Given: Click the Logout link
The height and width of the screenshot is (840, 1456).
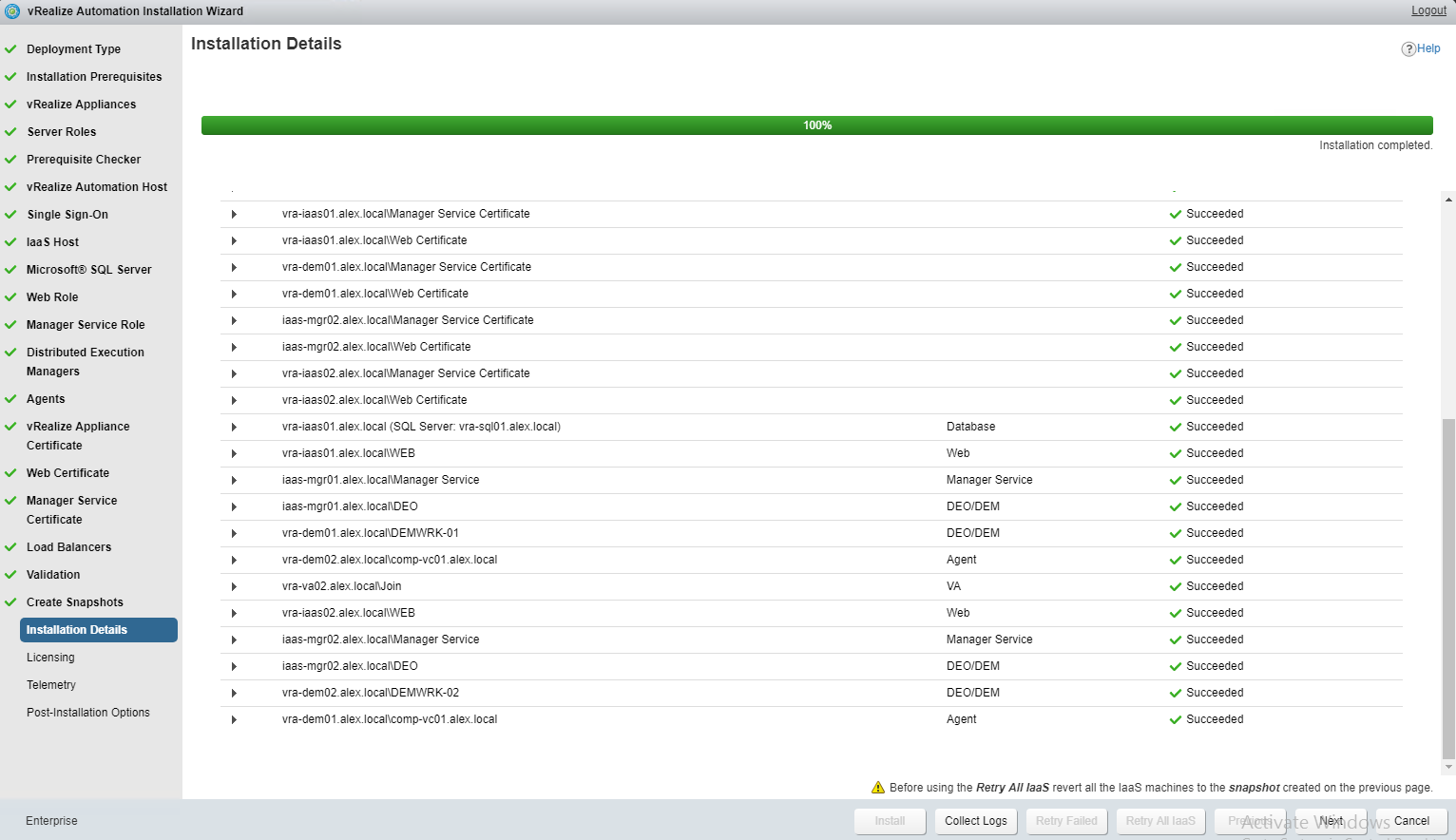Looking at the screenshot, I should point(1428,10).
